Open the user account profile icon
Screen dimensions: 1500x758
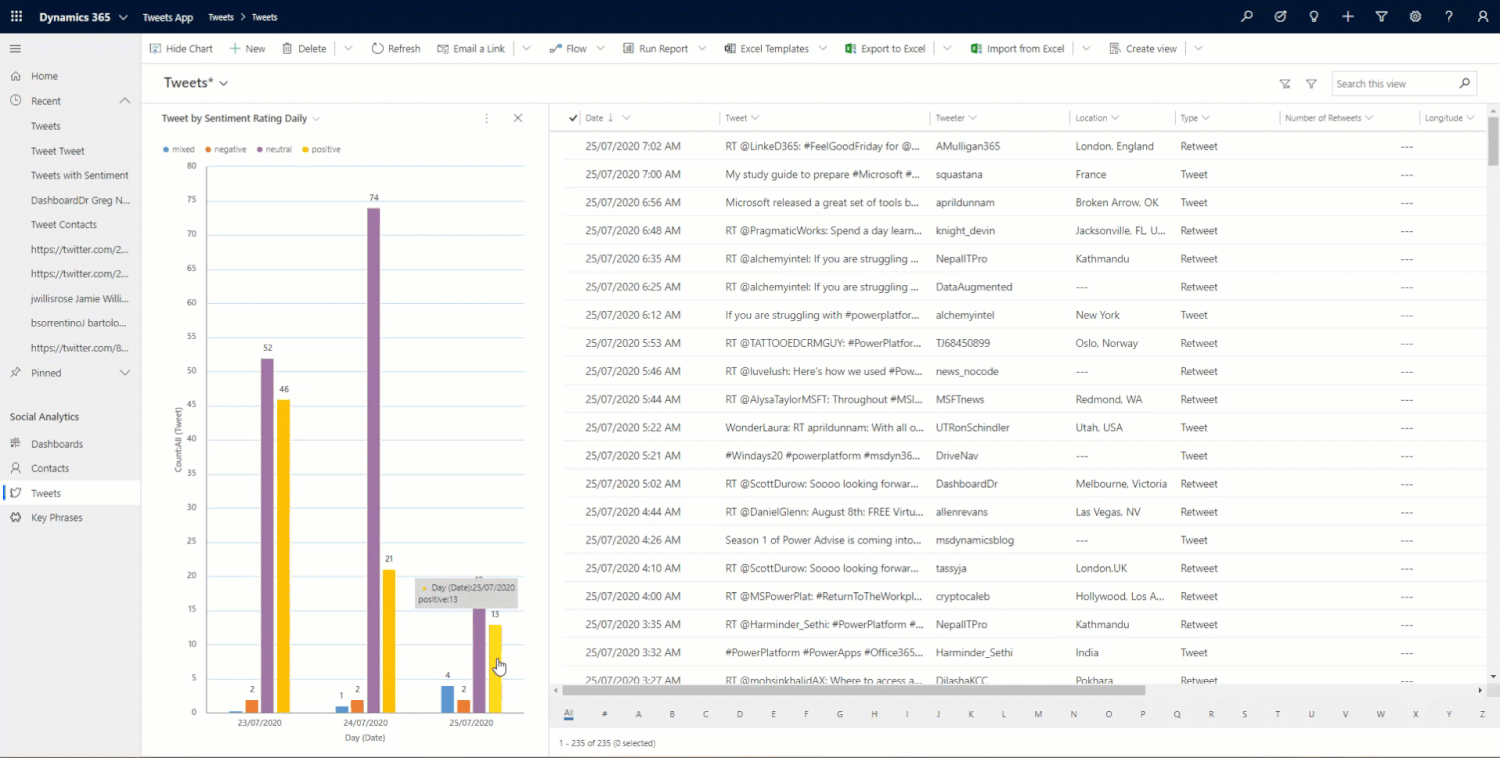pyautogui.click(x=1483, y=17)
